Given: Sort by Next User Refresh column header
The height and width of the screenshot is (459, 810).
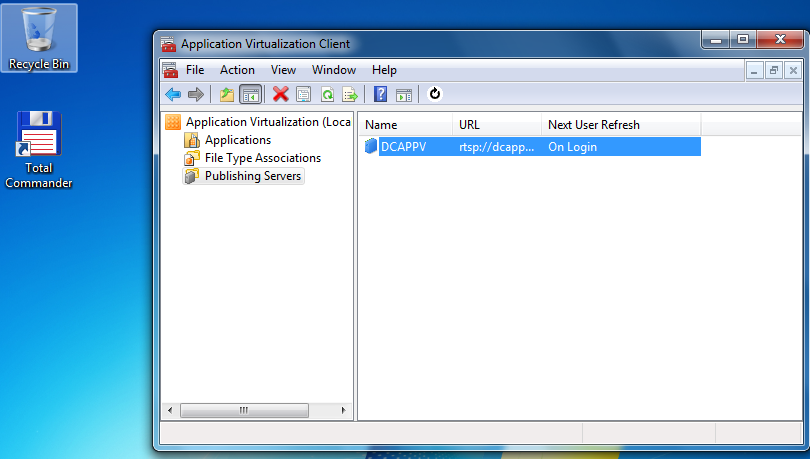Looking at the screenshot, I should pos(621,125).
